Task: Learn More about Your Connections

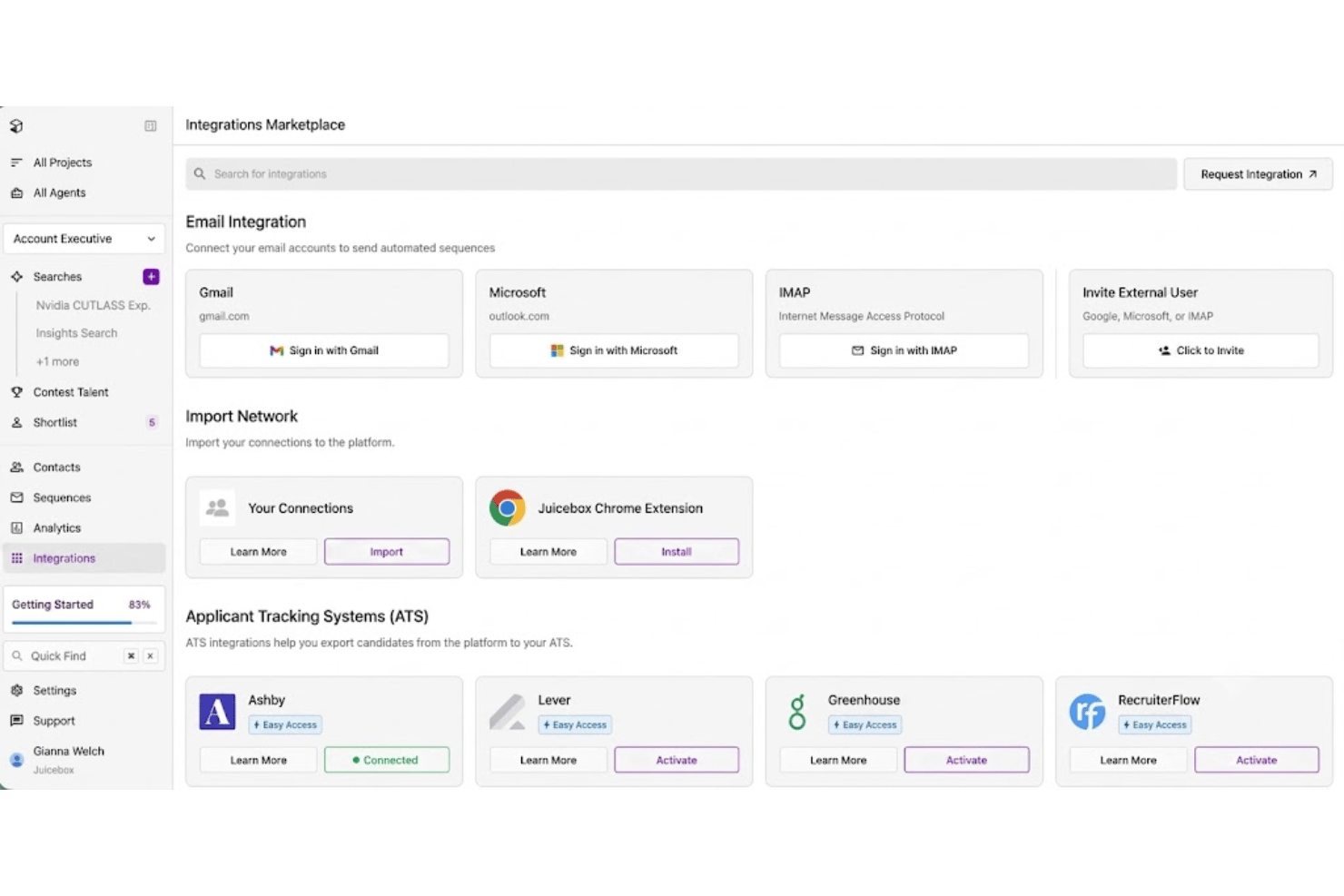Action: point(259,552)
